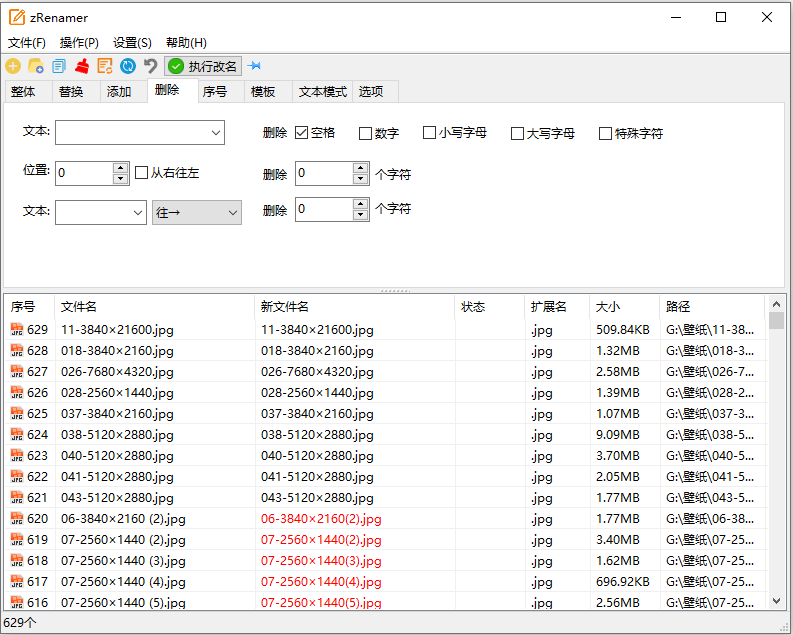Screen dimensions: 793x635
Task: Click the blue circular refresh icon
Action: click(x=128, y=66)
